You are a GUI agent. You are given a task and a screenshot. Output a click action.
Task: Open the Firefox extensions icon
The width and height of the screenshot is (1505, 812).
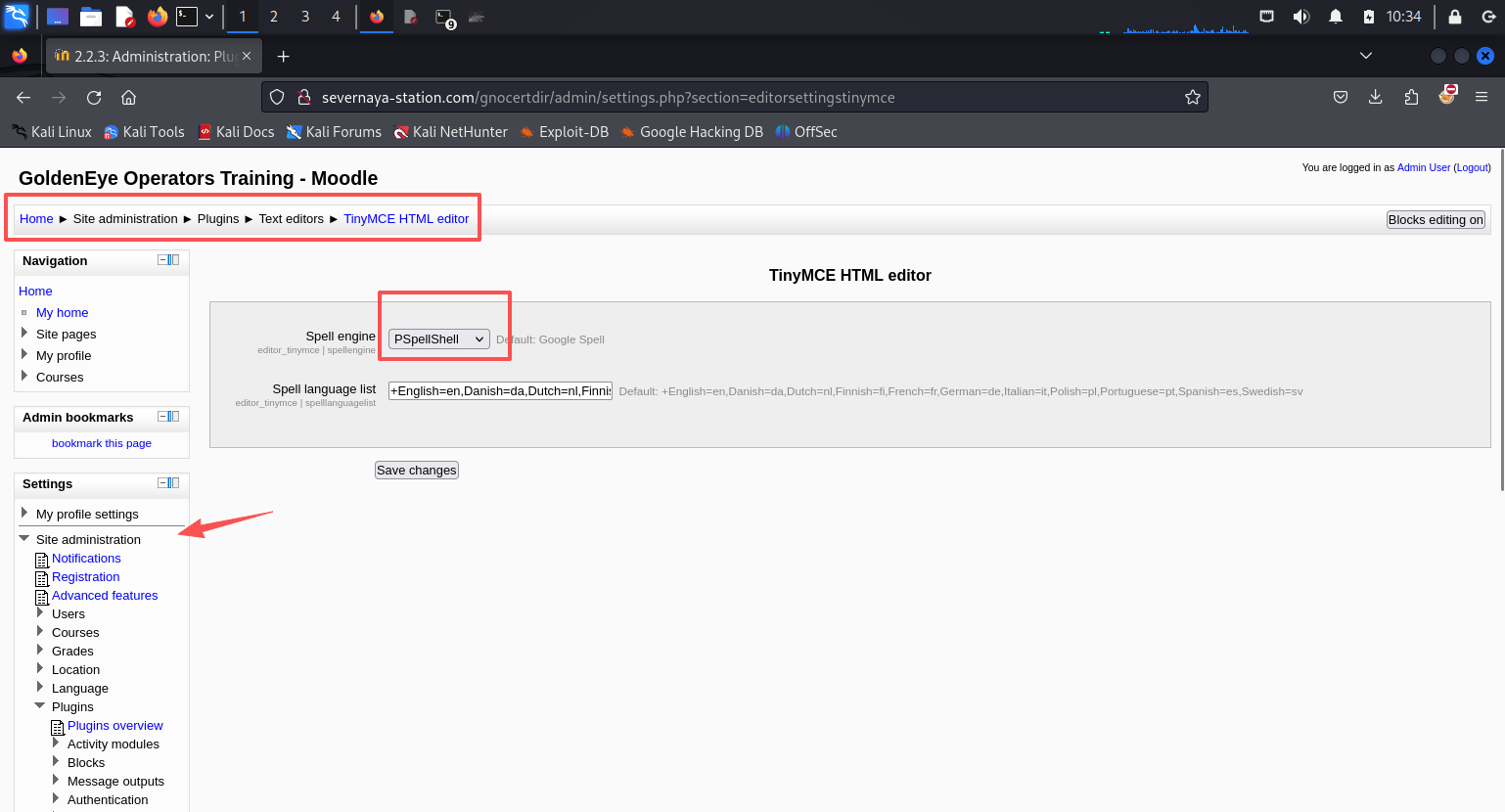(1411, 97)
